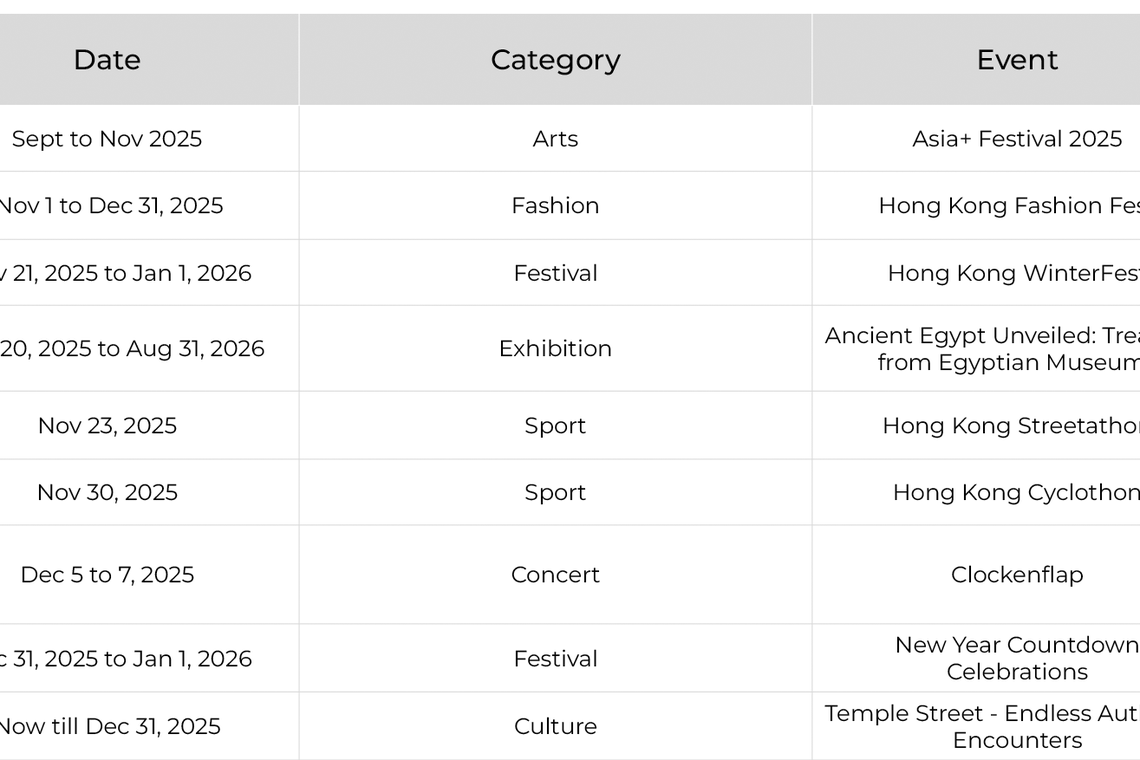Click the Concert category cell
This screenshot has height=760, width=1140.
click(x=555, y=575)
